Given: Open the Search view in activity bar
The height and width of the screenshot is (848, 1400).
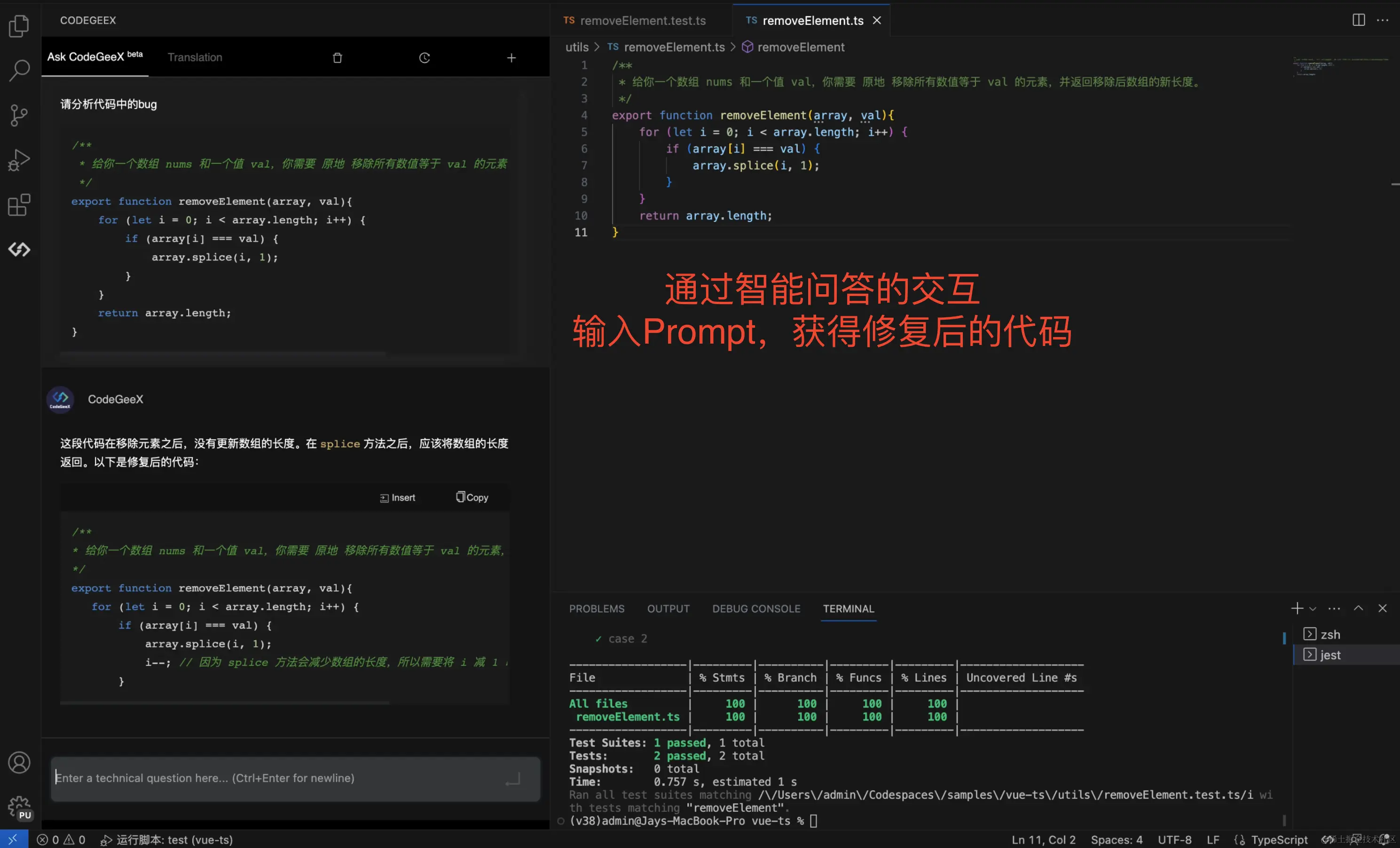Looking at the screenshot, I should pos(19,71).
